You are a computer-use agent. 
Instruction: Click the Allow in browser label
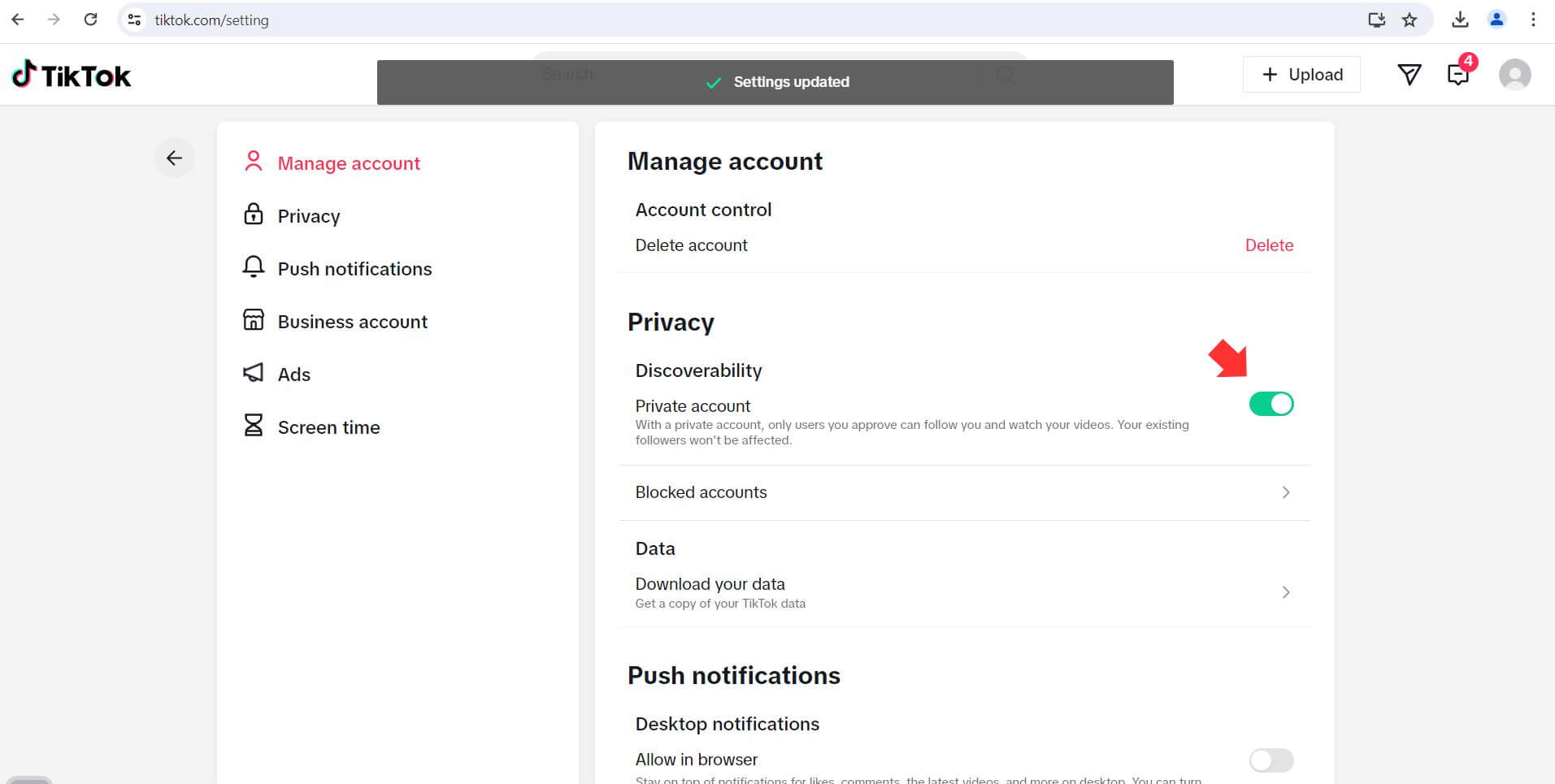pyautogui.click(x=696, y=760)
